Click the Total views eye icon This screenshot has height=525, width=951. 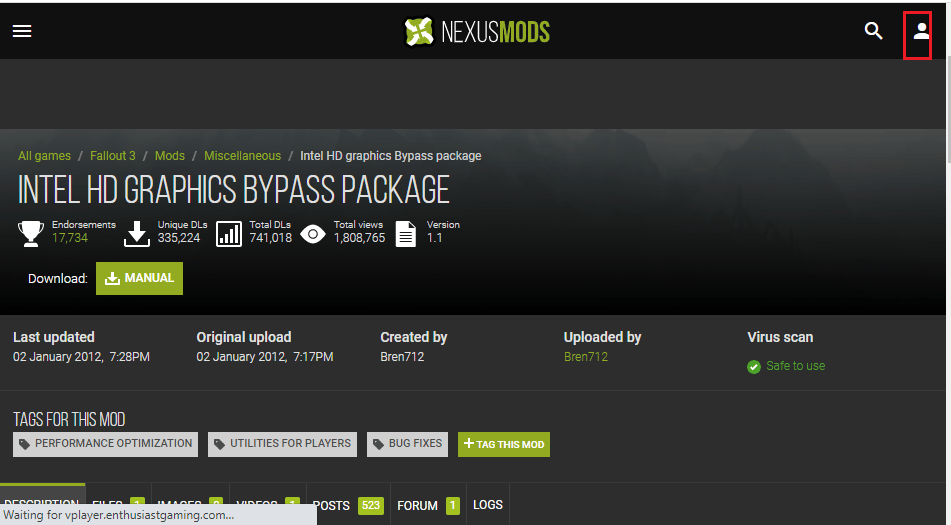click(313, 233)
